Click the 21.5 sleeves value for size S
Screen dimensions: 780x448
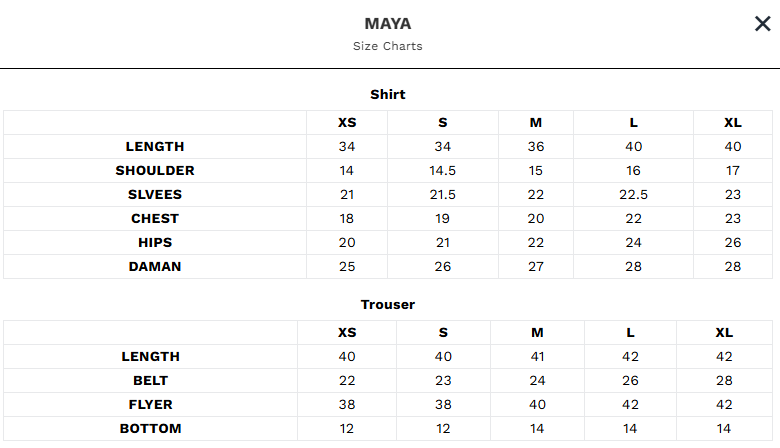click(x=443, y=195)
